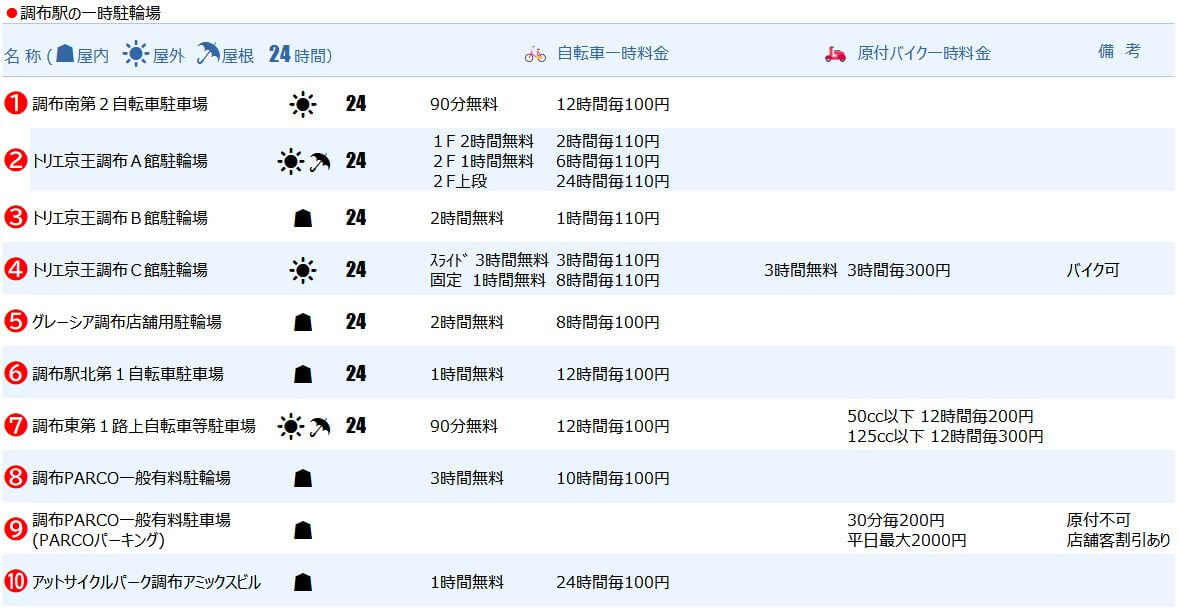Click the 3時間毎300円 moped fee
The width and height of the screenshot is (1179, 611).
(899, 270)
